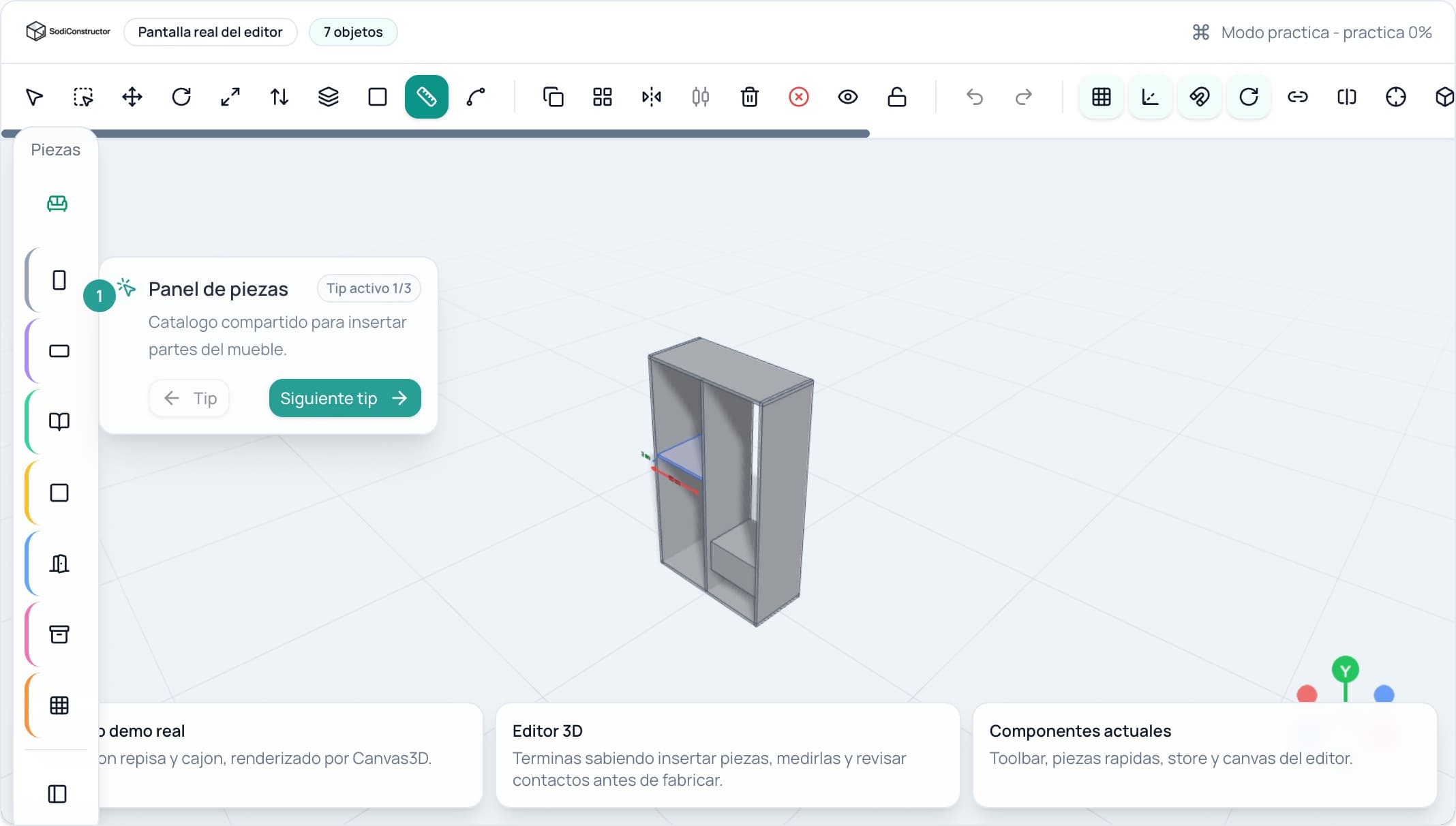Click the Modo practica command icon
The width and height of the screenshot is (1456, 826).
1201,32
